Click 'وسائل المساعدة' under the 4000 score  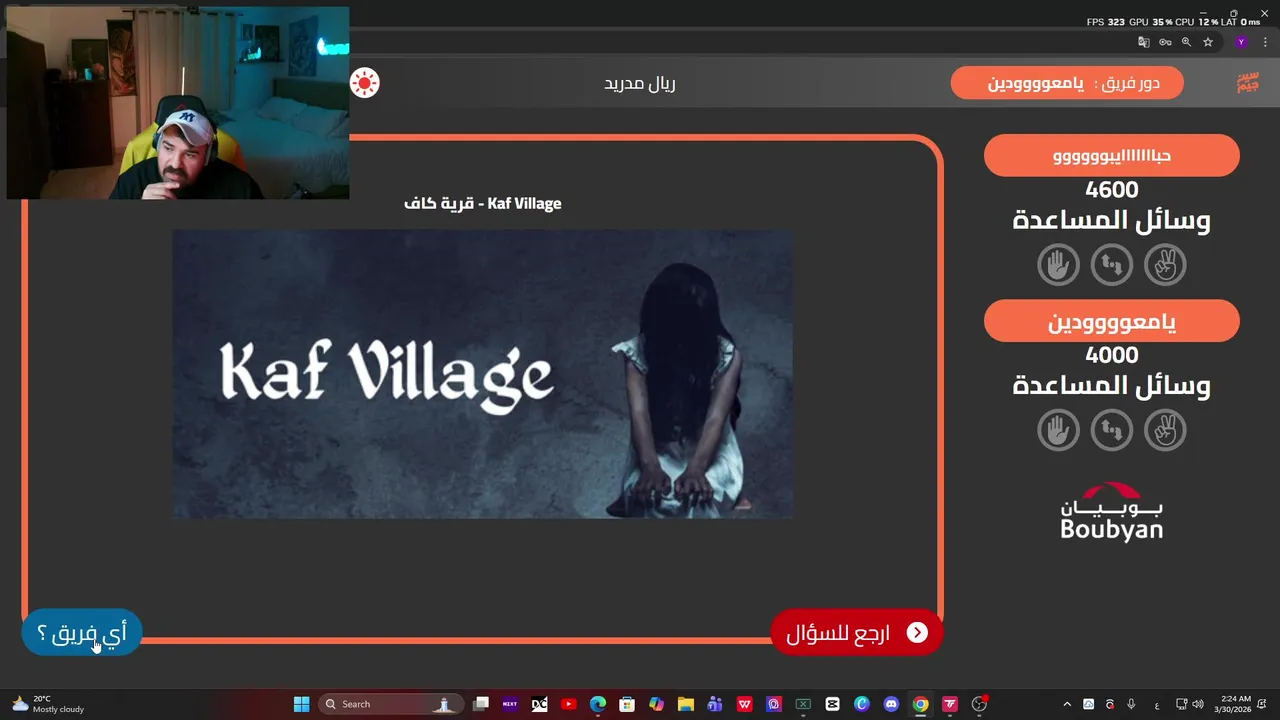1112,386
